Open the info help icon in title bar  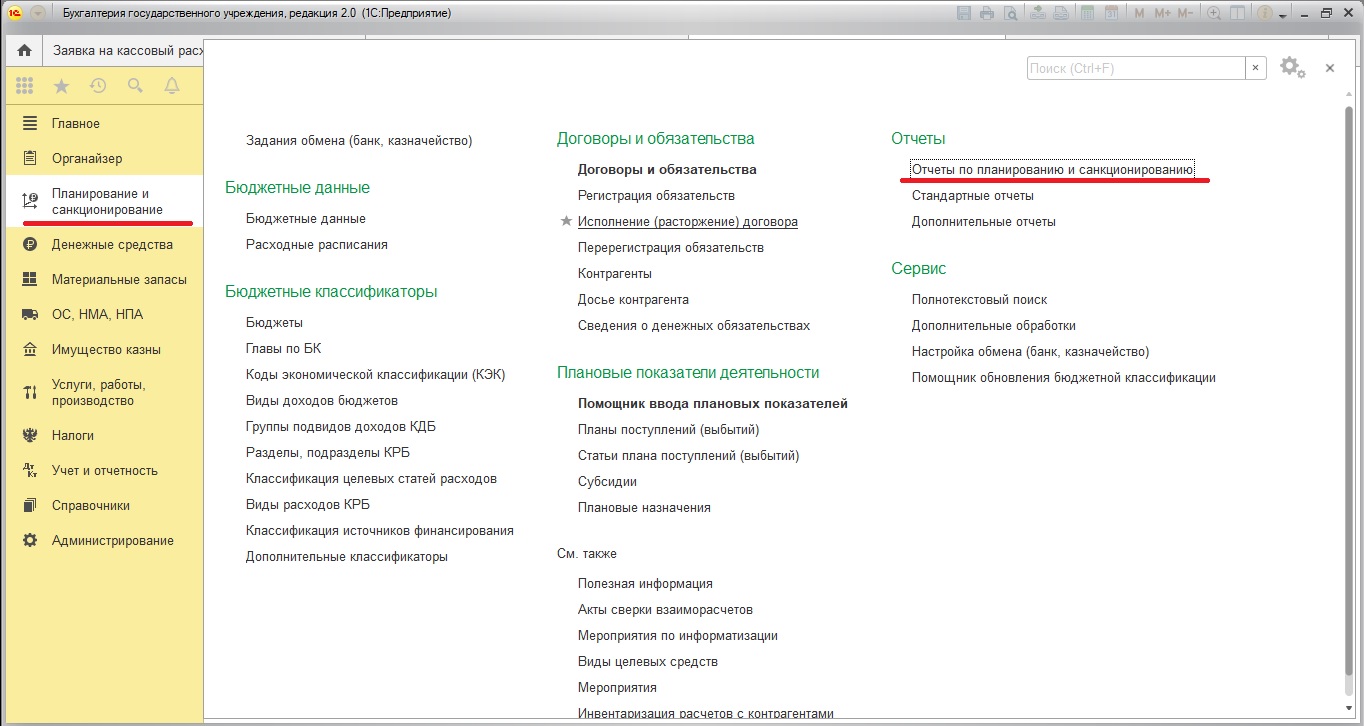coord(1265,13)
